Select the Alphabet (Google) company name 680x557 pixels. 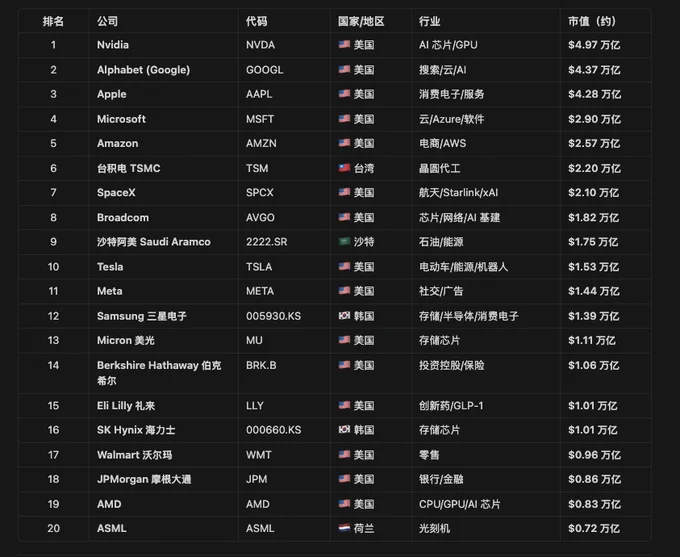(143, 70)
